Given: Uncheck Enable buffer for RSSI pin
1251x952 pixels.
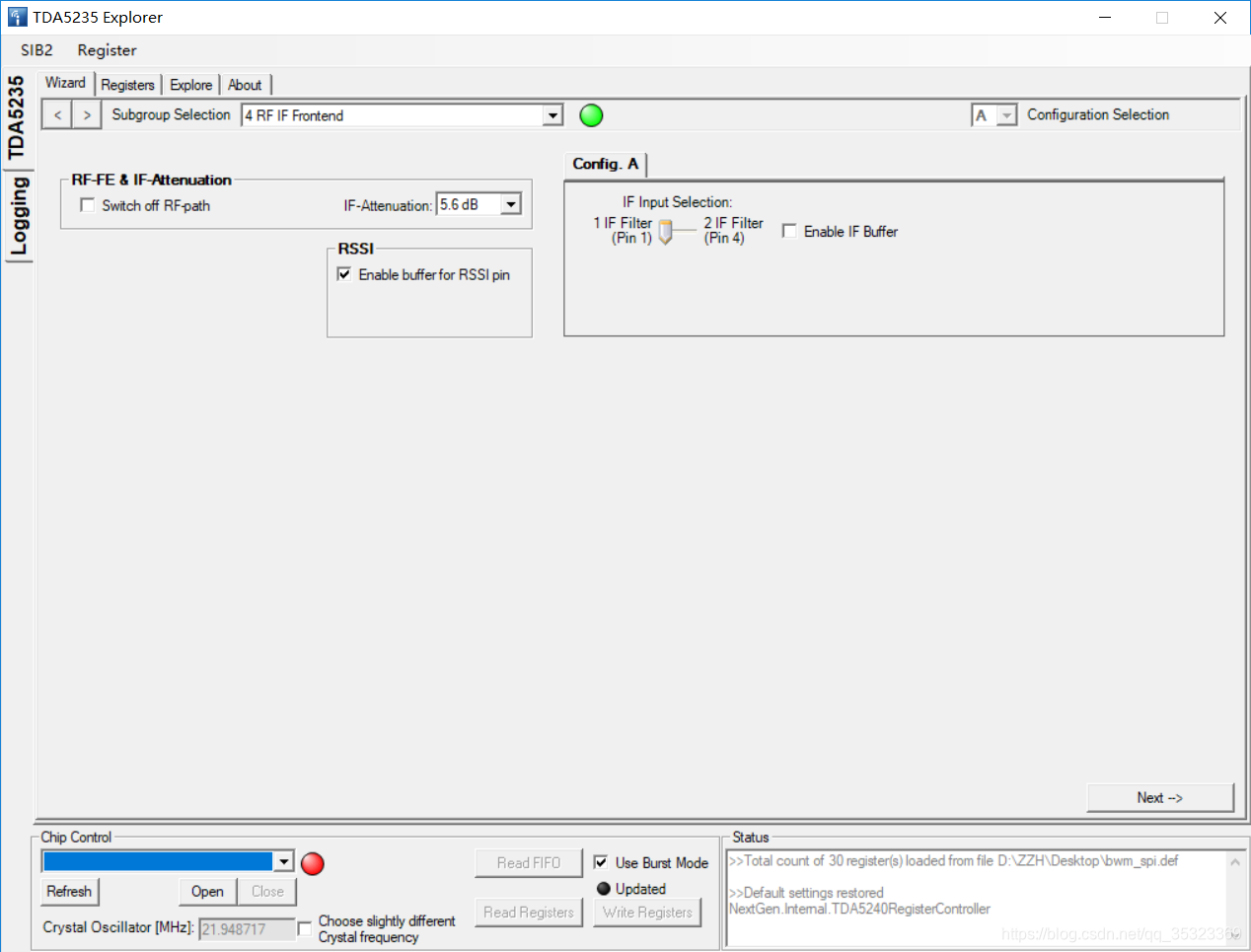Looking at the screenshot, I should 344,274.
